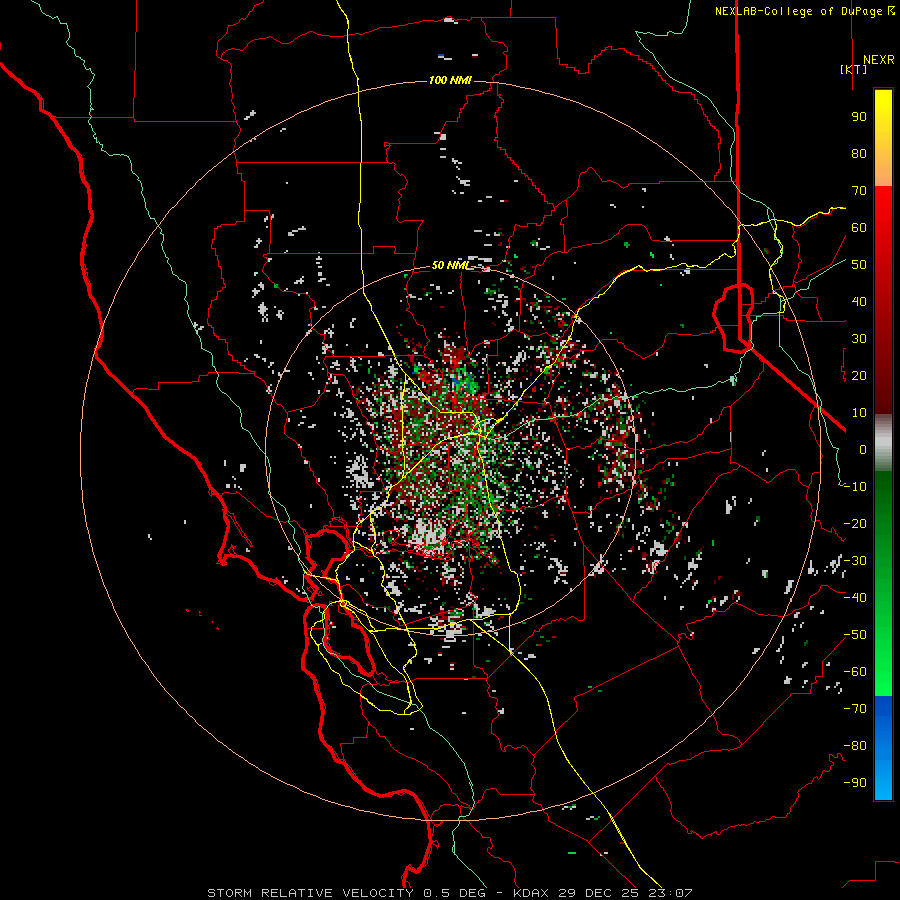Click the -50 scale value
The height and width of the screenshot is (900, 900).
(x=855, y=635)
